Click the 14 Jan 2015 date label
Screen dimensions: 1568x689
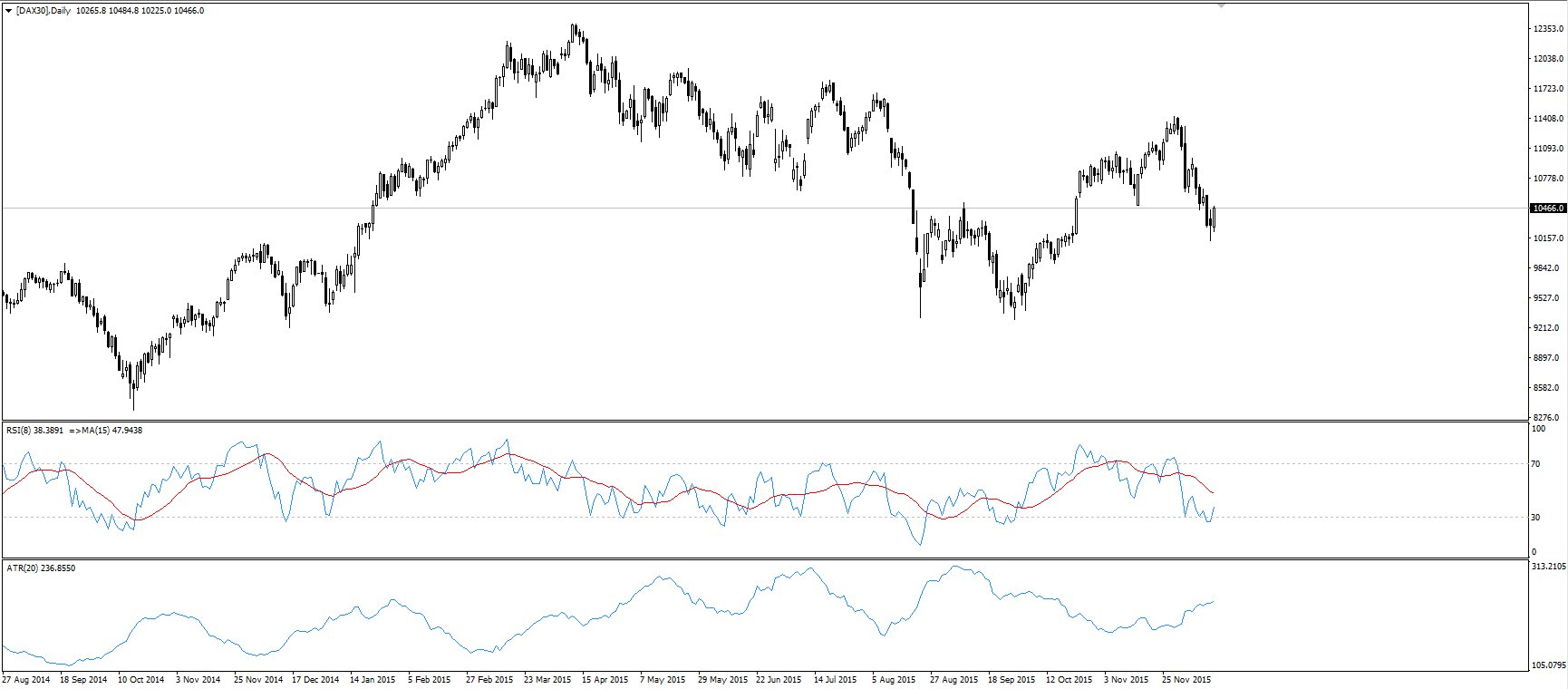point(373,679)
